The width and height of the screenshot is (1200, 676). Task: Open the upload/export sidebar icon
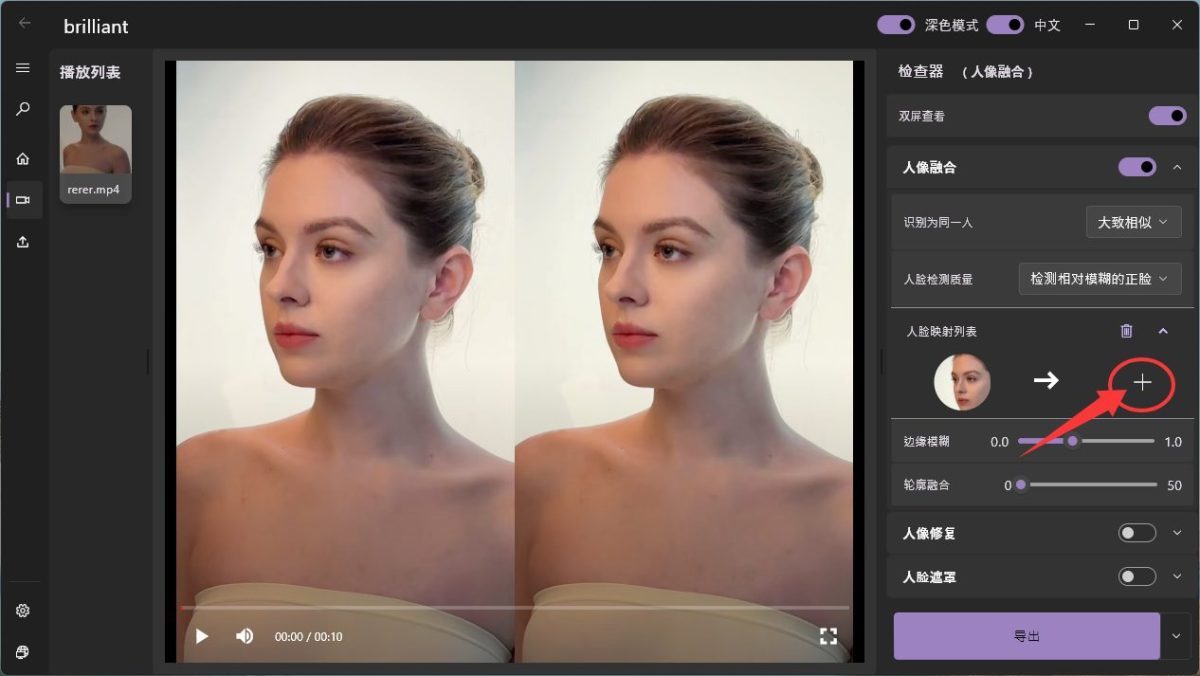tap(22, 242)
